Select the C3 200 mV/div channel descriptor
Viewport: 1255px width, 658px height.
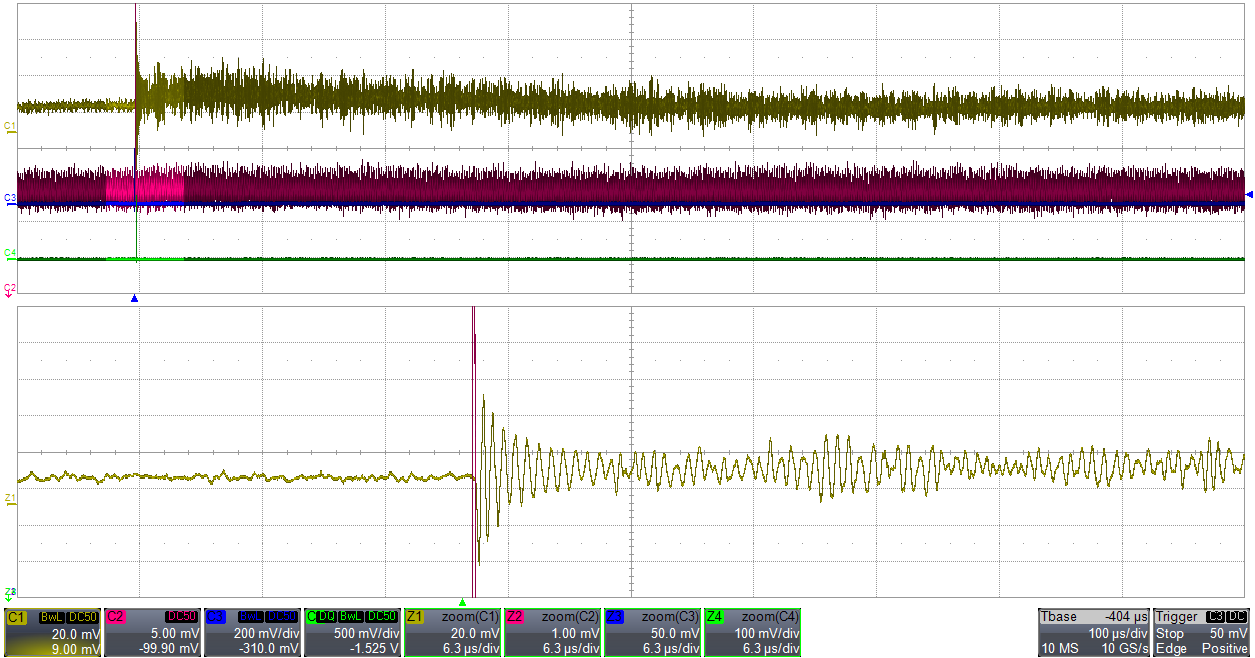point(252,633)
